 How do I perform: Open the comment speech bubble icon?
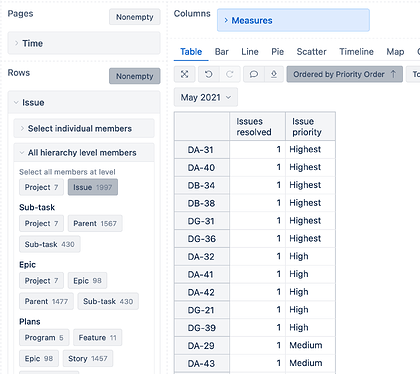tap(254, 74)
